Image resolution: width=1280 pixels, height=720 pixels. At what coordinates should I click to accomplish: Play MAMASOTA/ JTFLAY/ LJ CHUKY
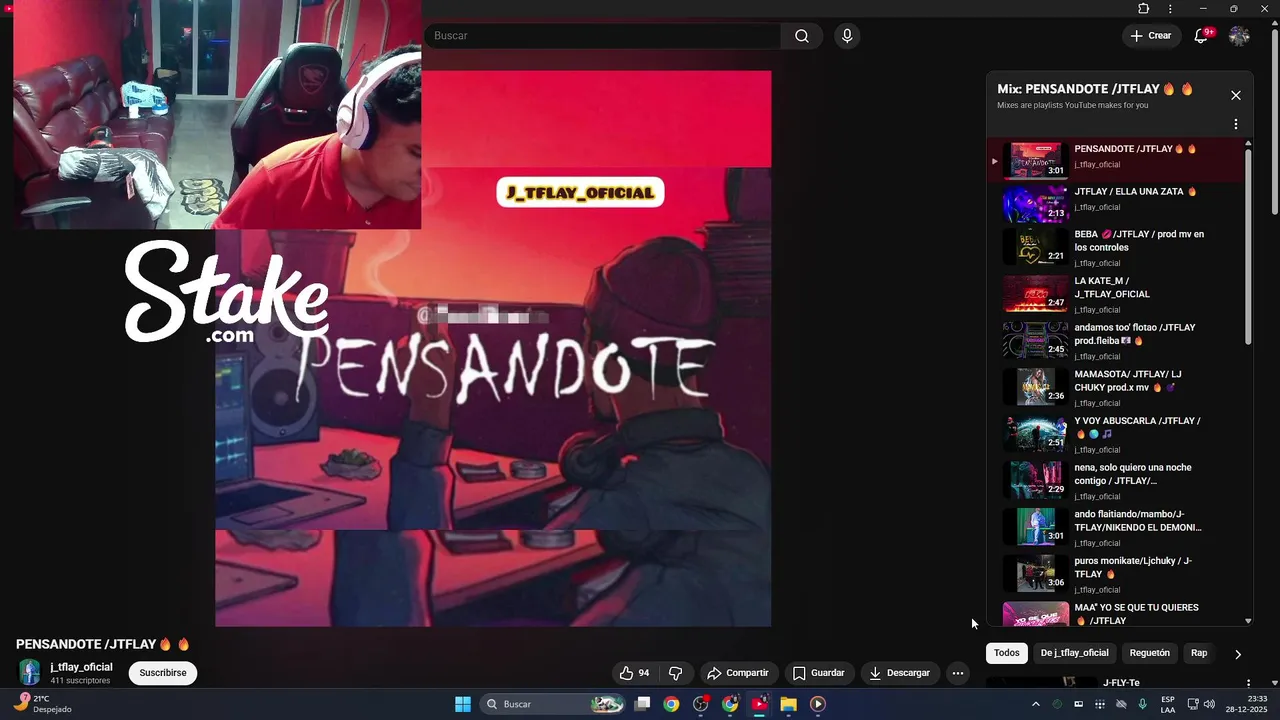pos(1117,388)
